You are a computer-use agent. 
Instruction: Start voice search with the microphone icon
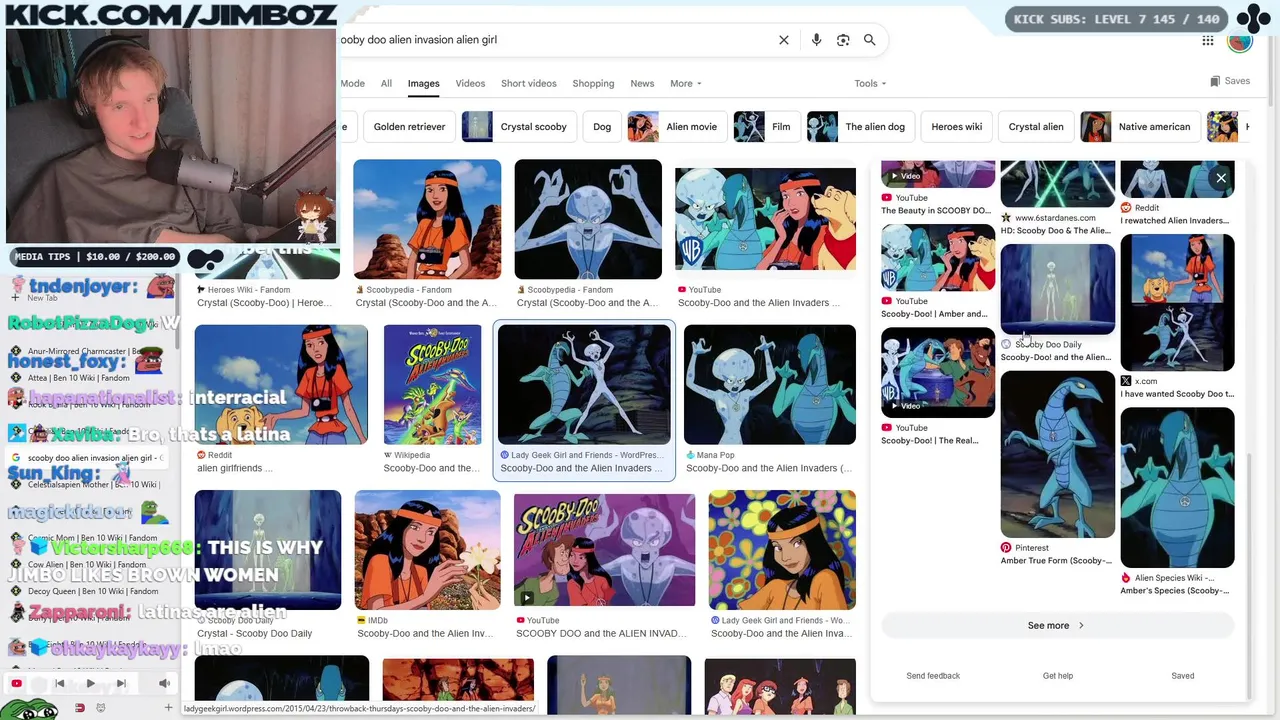click(x=816, y=40)
